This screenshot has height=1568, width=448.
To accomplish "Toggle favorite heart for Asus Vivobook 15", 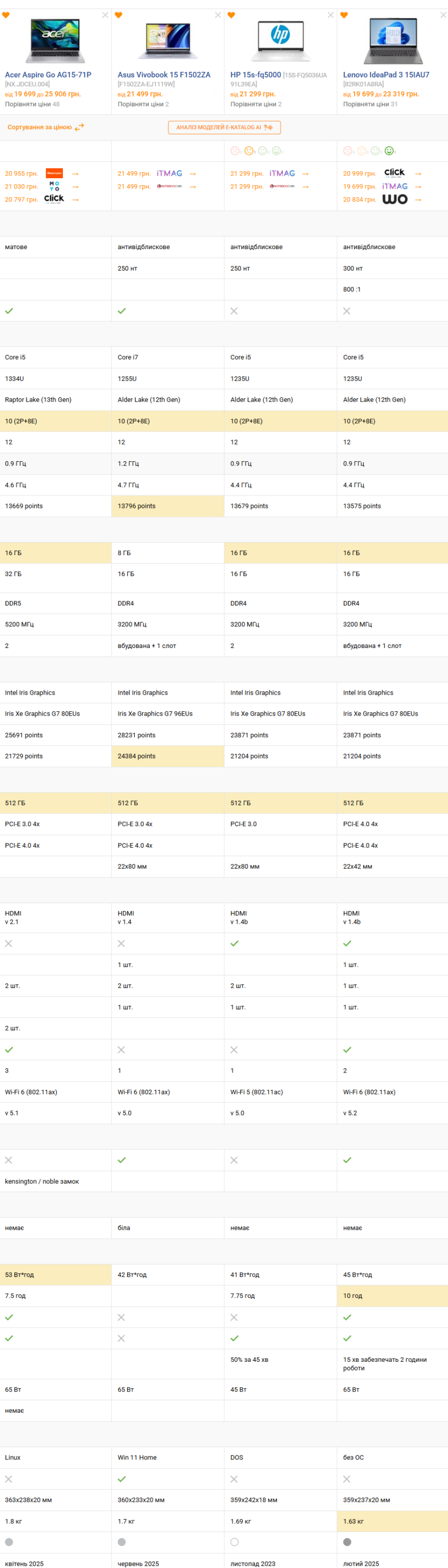I will click(x=118, y=15).
